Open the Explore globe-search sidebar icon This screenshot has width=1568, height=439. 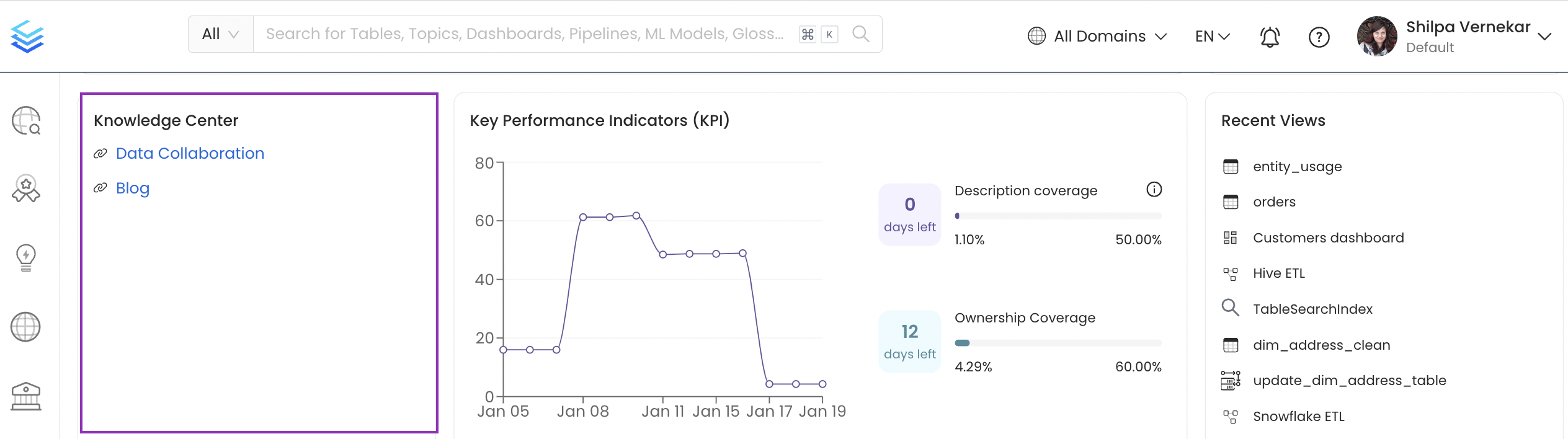click(26, 120)
